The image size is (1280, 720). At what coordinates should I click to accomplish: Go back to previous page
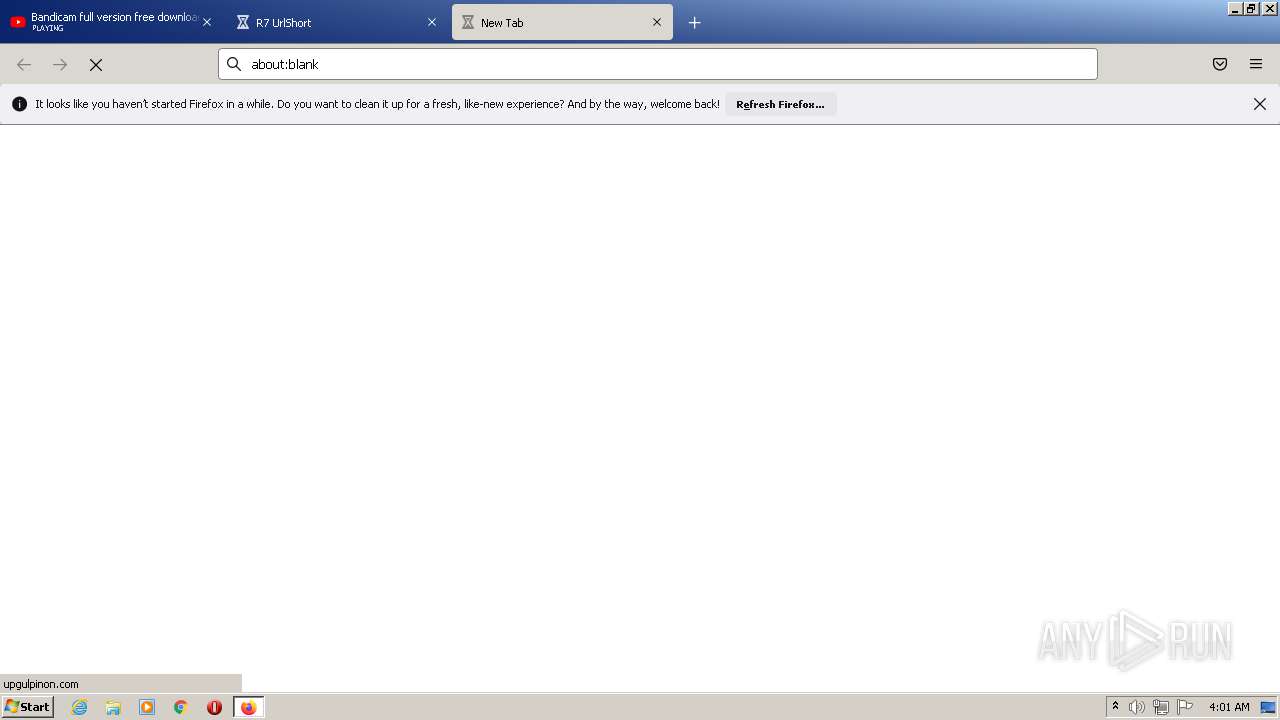pyautogui.click(x=24, y=64)
